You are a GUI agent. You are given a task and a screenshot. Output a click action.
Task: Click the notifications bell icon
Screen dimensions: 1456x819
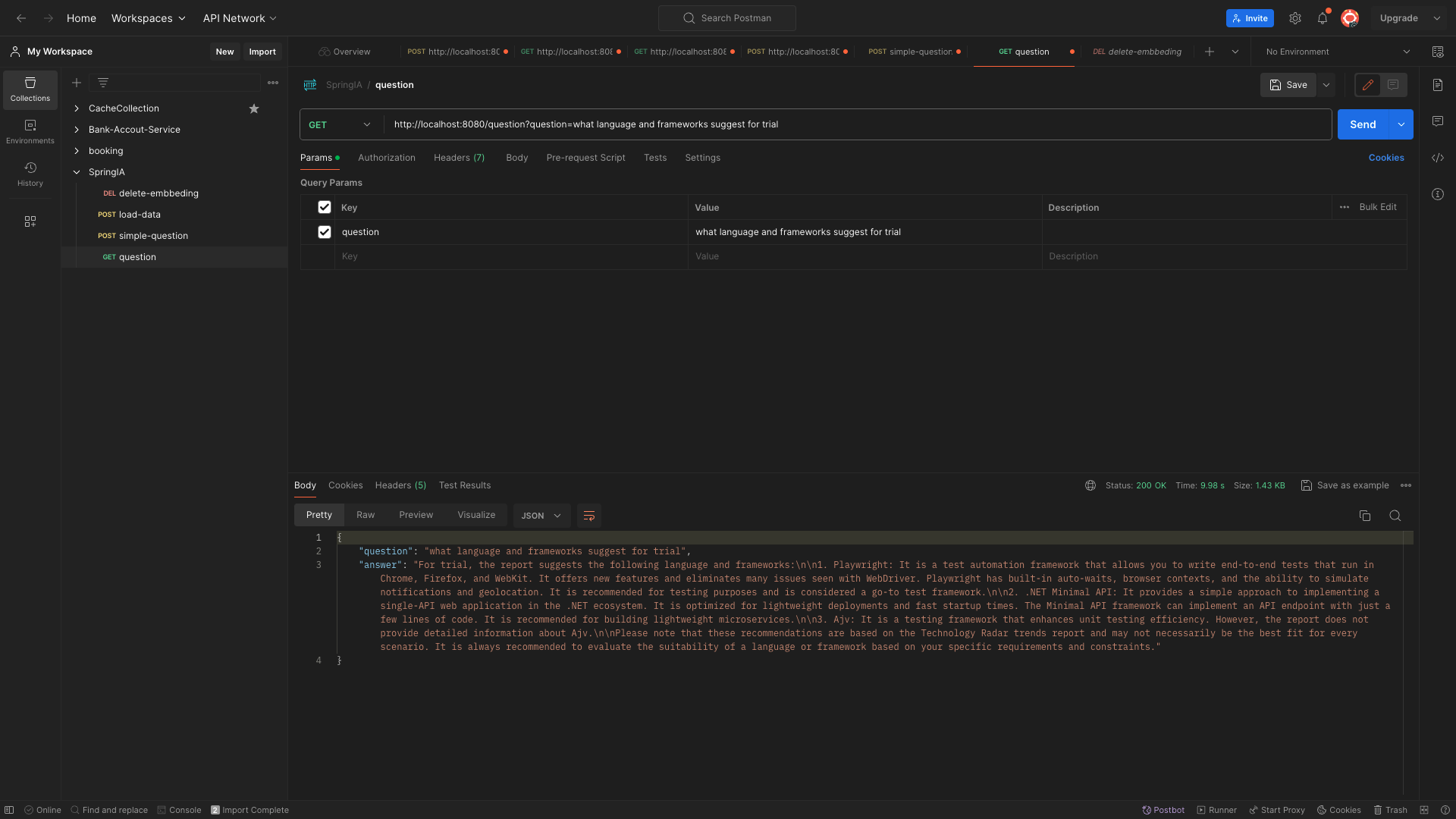pyautogui.click(x=1323, y=18)
